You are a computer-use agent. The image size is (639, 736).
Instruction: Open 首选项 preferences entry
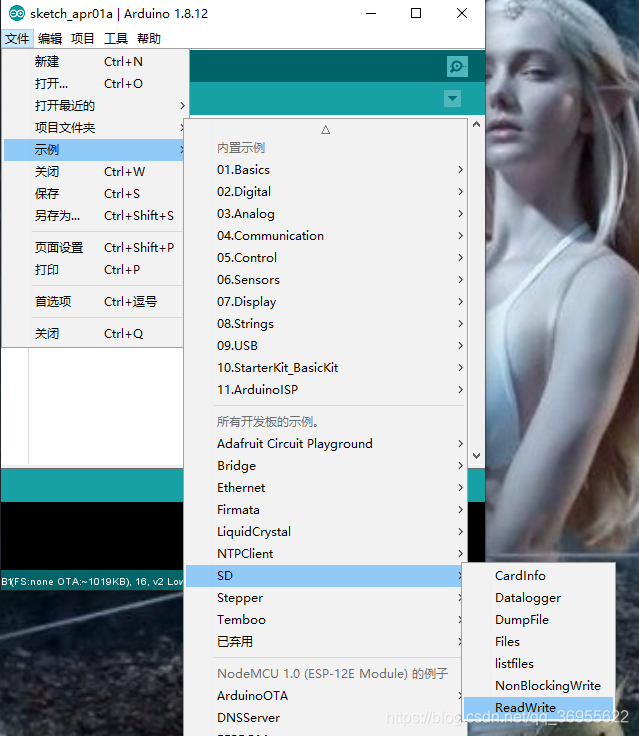[94, 301]
